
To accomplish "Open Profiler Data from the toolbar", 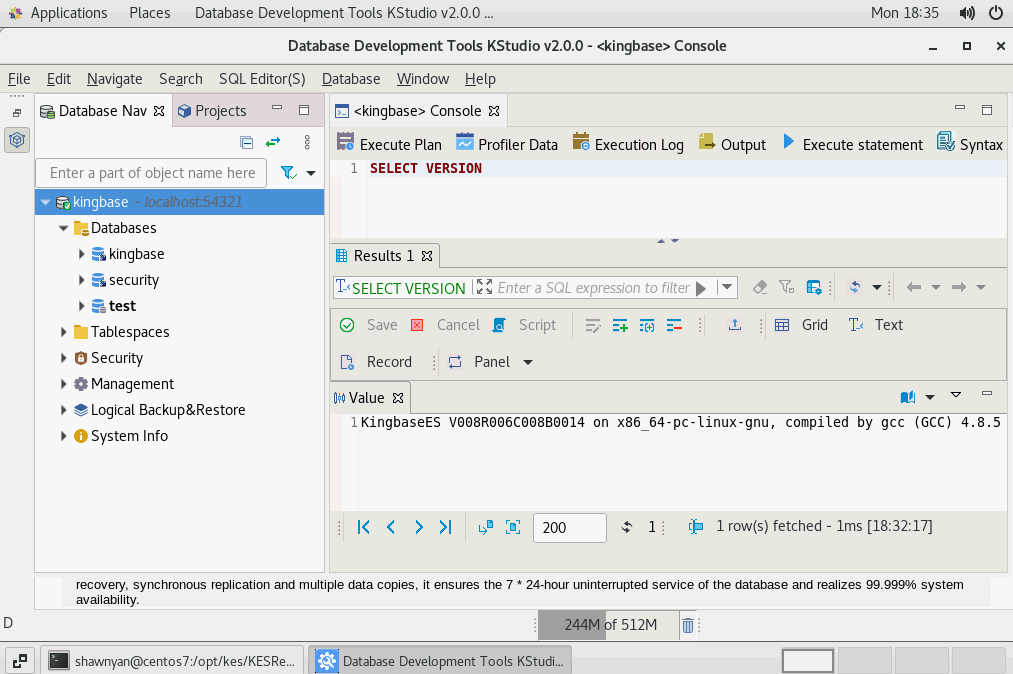I will point(506,144).
